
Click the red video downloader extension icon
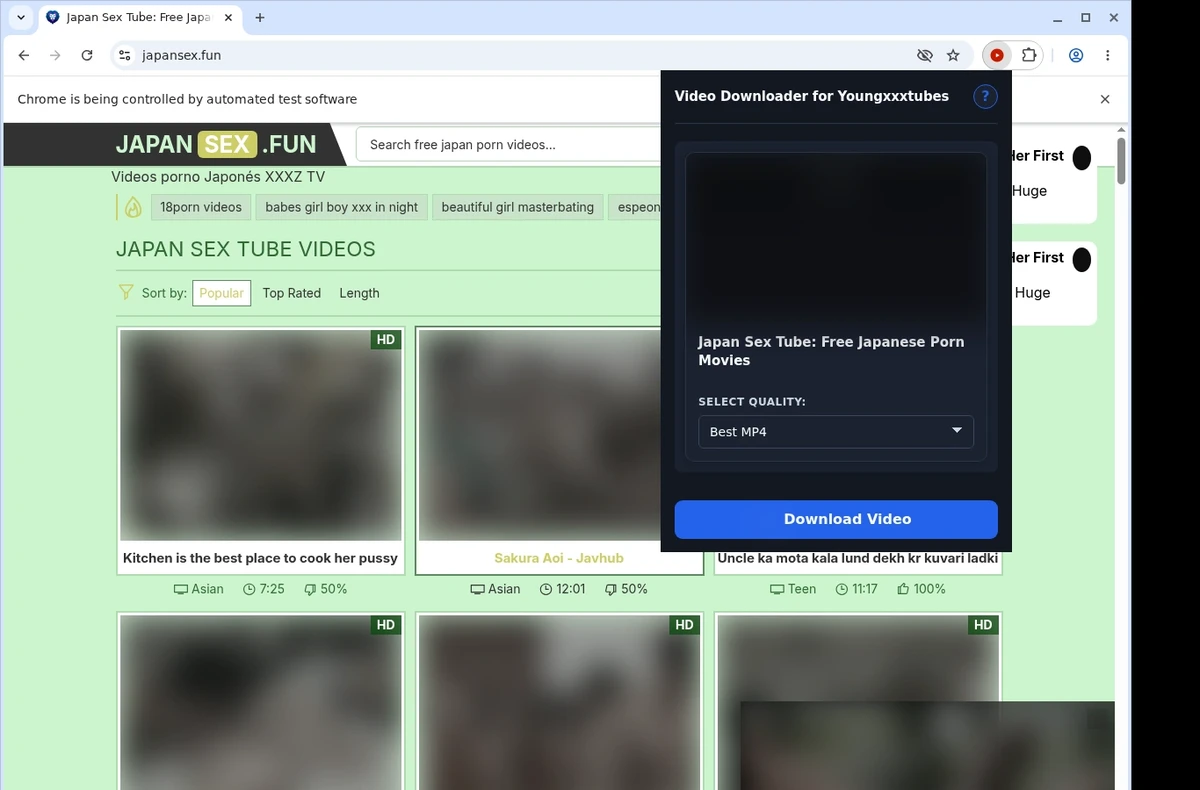997,56
